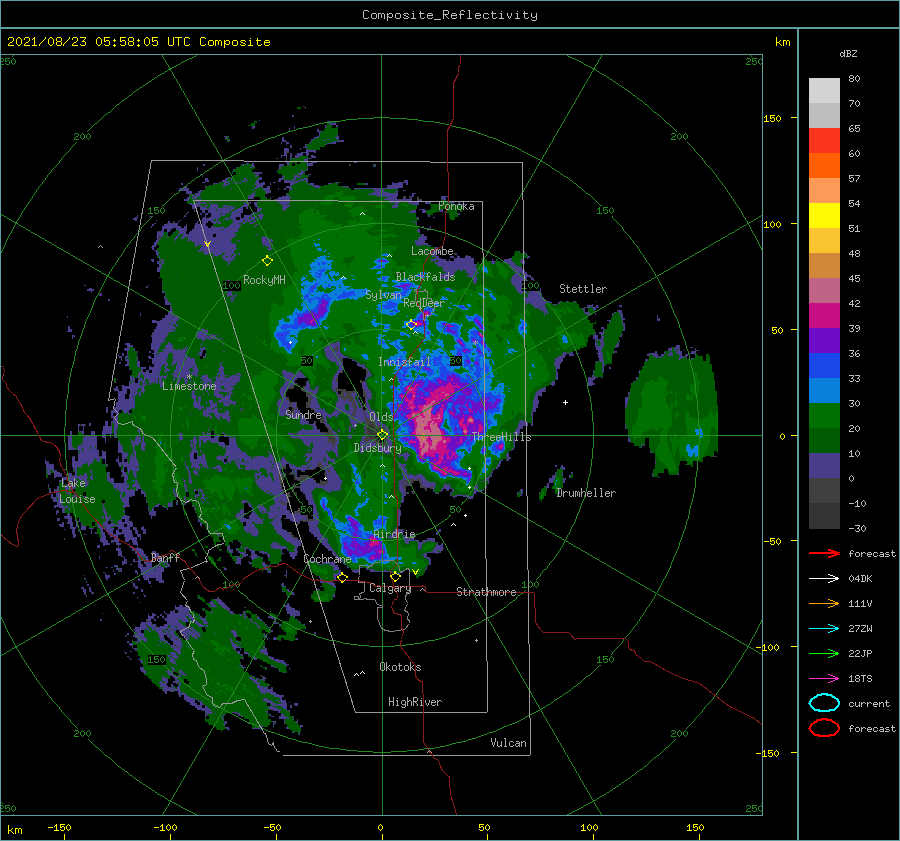This screenshot has height=841, width=900.
Task: Click the asterisk marker above Limestone
Action: pos(189,377)
